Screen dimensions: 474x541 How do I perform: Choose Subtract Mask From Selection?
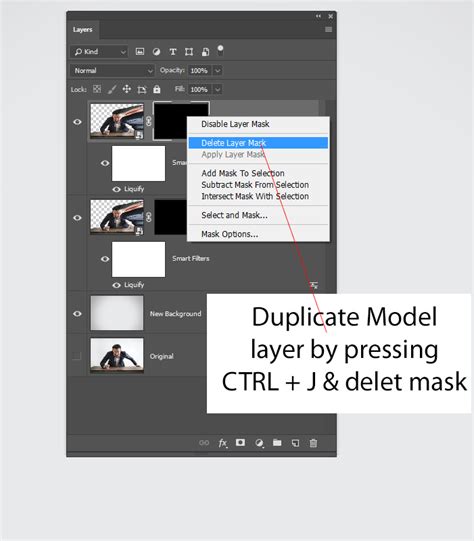coord(258,185)
